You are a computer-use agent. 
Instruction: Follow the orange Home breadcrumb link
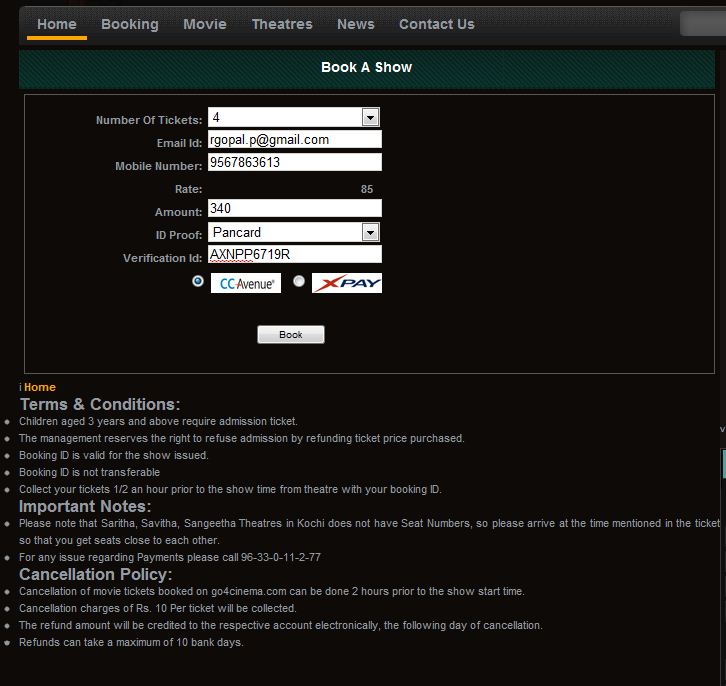[40, 387]
